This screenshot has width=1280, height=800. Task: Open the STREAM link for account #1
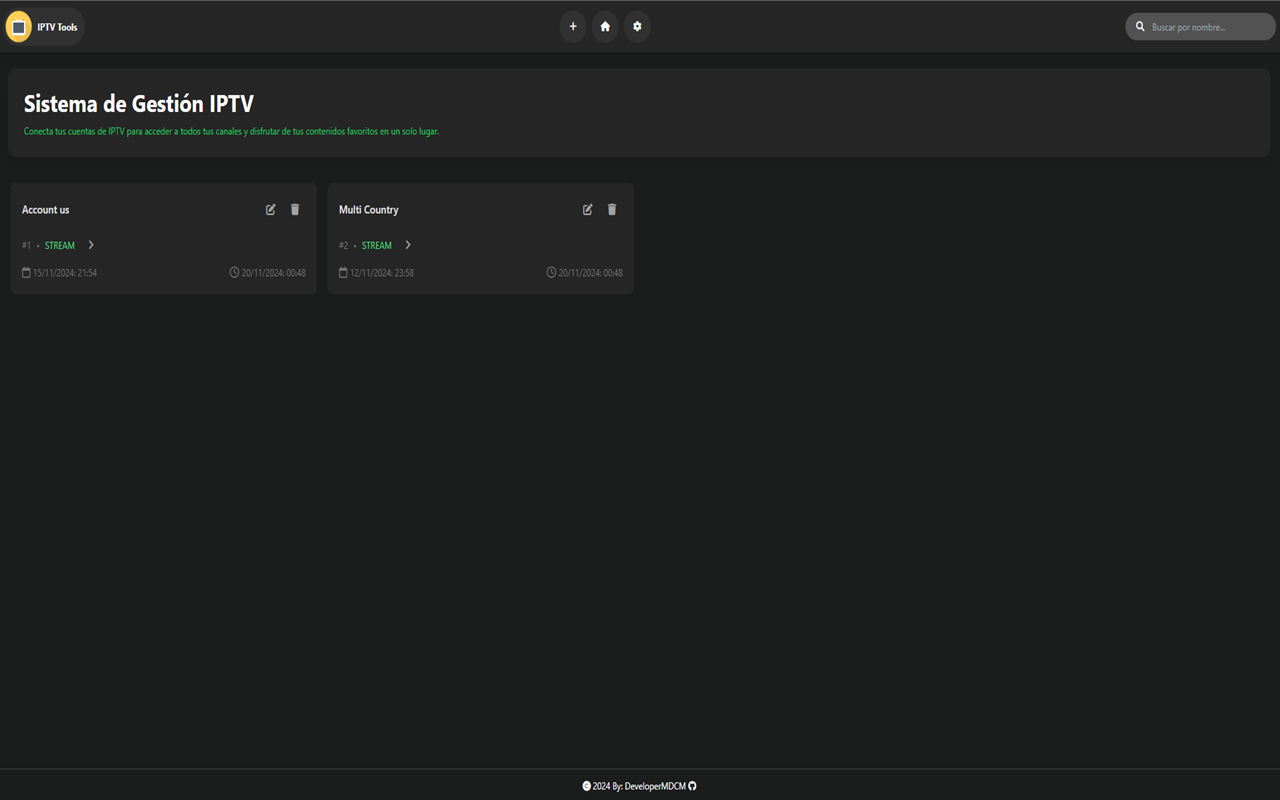[x=60, y=246]
